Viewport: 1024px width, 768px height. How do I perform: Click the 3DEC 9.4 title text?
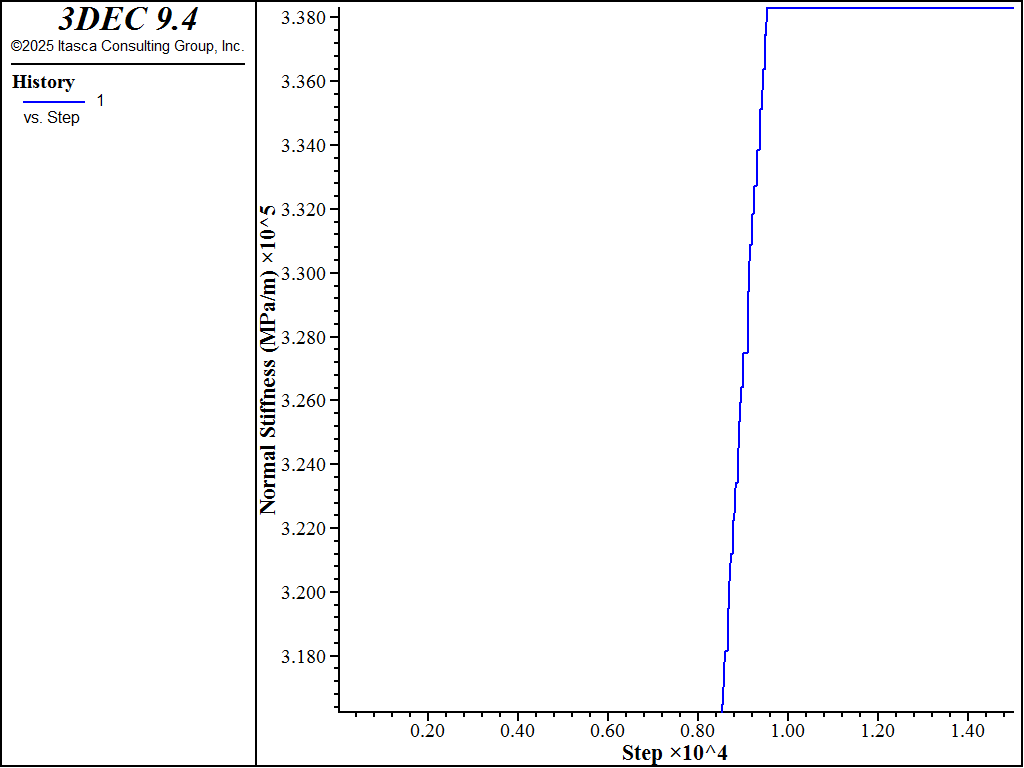[x=127, y=19]
